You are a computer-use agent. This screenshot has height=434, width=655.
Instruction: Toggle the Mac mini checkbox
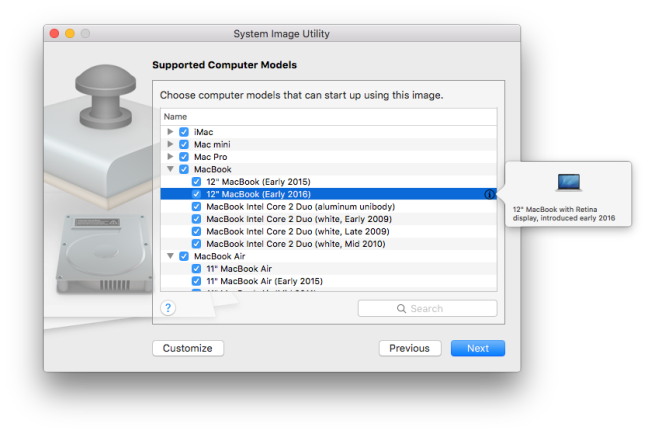click(184, 144)
